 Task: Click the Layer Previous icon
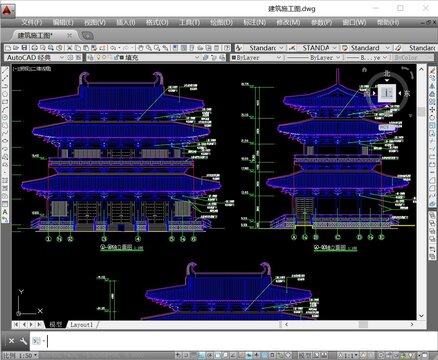coord(214,57)
